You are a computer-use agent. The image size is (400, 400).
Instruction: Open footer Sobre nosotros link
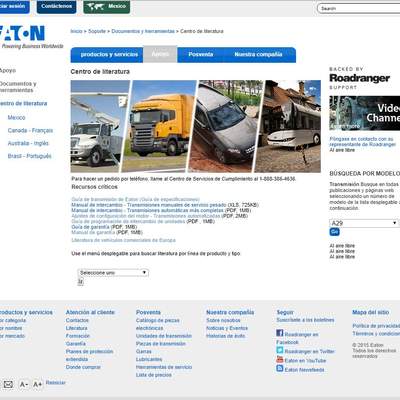pos(223,320)
